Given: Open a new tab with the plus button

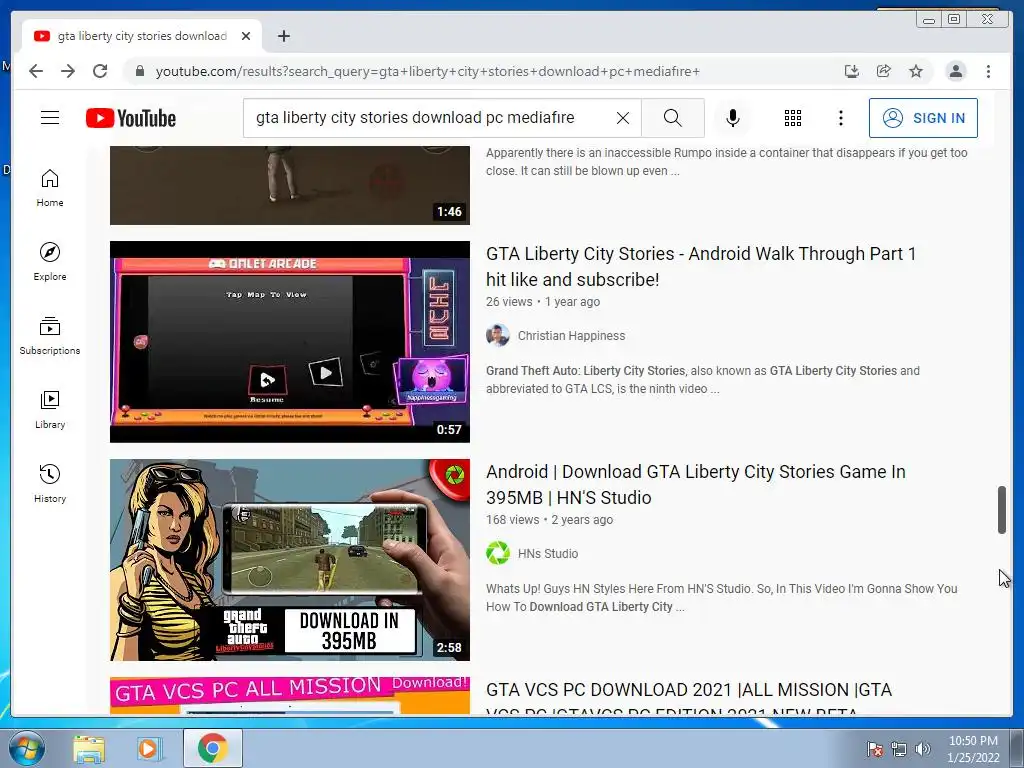Looking at the screenshot, I should coord(283,36).
